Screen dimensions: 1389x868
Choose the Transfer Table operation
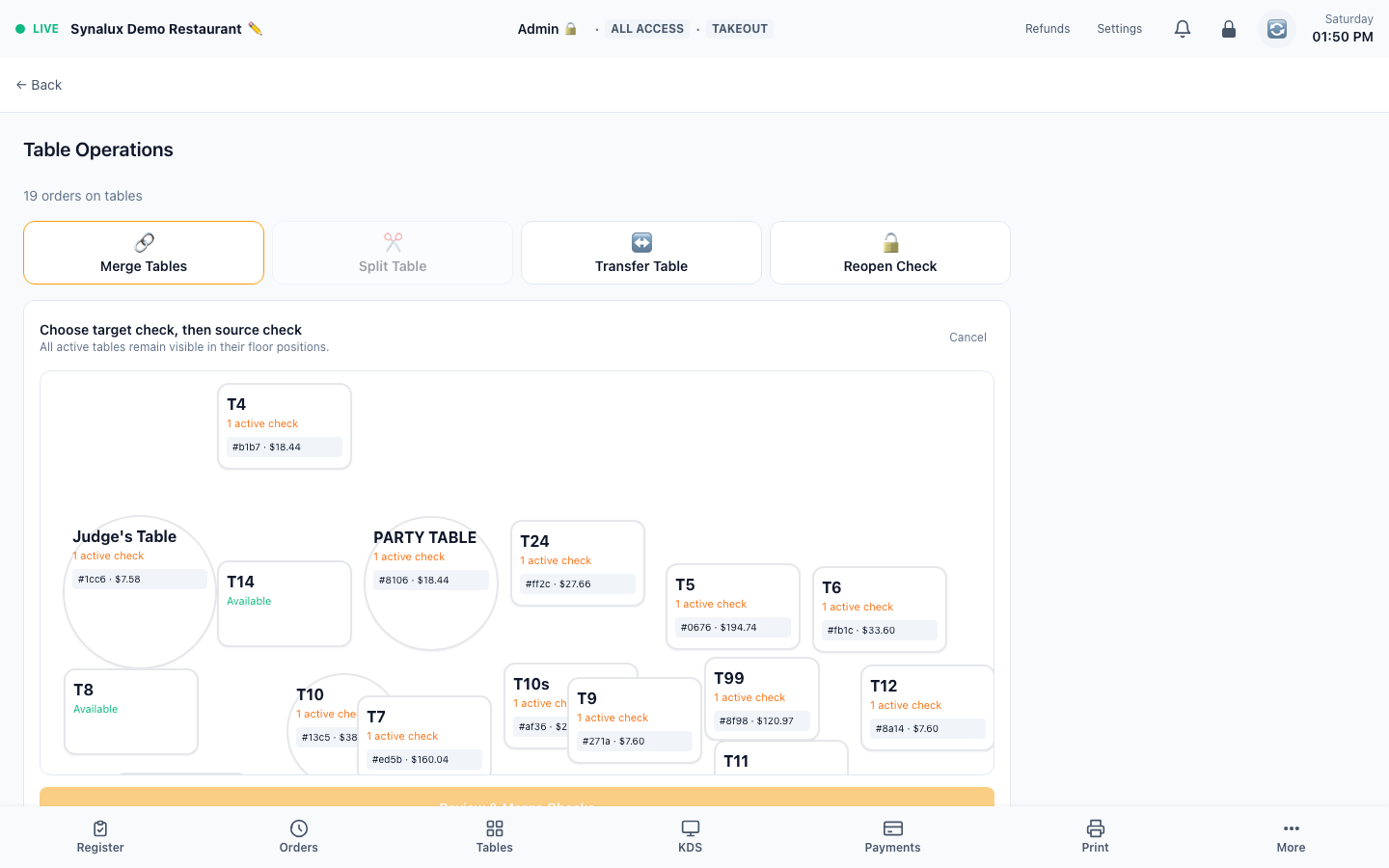coord(641,253)
